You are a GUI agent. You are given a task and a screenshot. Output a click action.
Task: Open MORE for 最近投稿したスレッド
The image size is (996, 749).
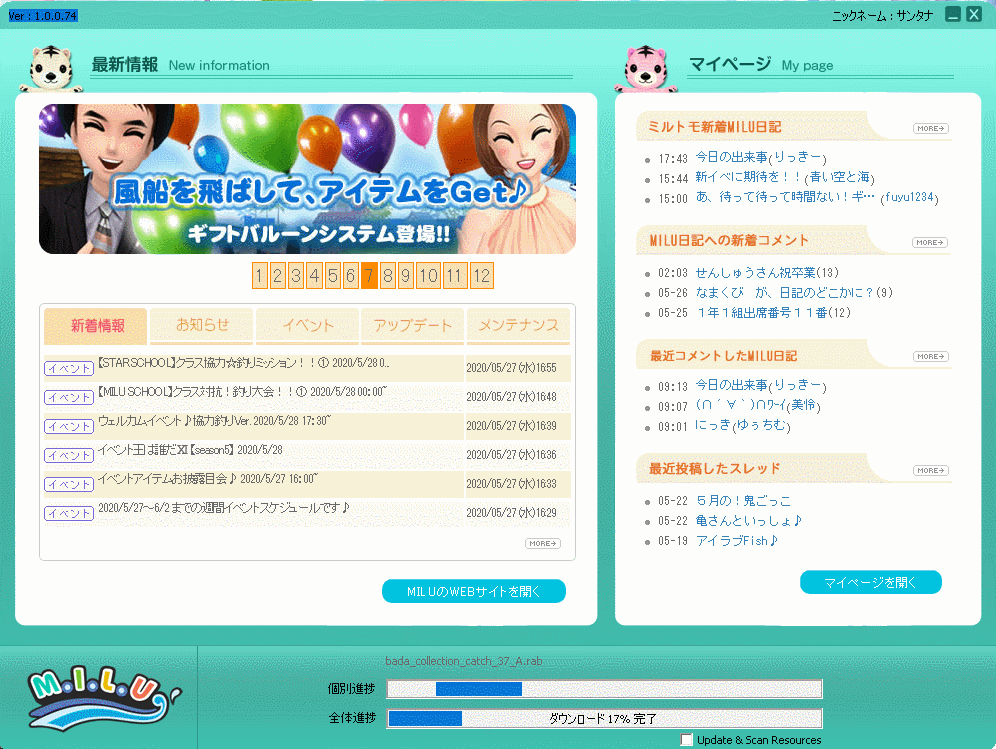click(x=930, y=470)
